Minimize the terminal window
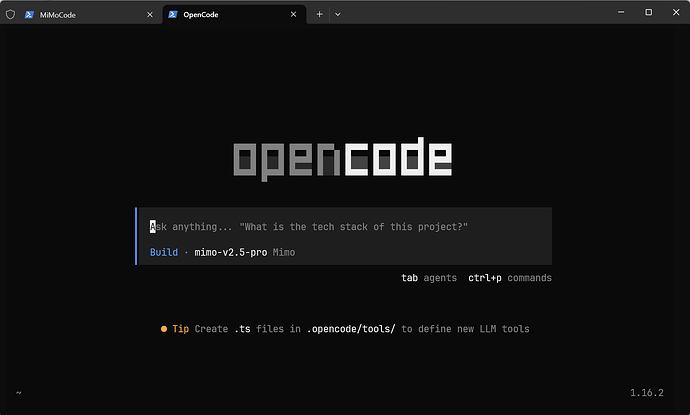 click(621, 12)
